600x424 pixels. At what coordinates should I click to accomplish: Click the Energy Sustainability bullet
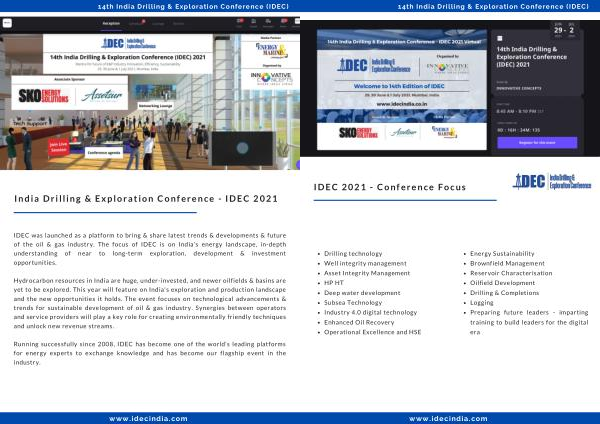tap(502, 254)
